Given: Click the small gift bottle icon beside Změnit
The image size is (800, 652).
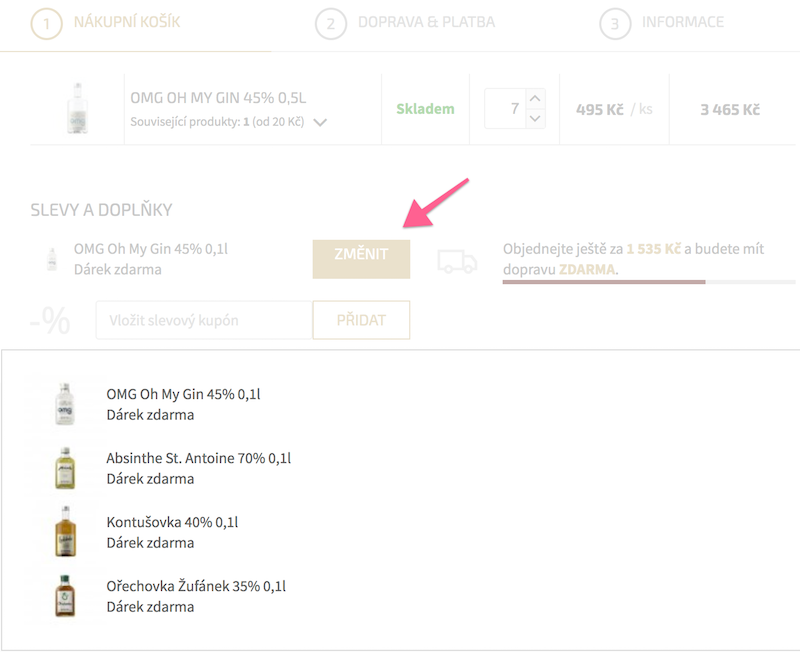Looking at the screenshot, I should (52, 259).
